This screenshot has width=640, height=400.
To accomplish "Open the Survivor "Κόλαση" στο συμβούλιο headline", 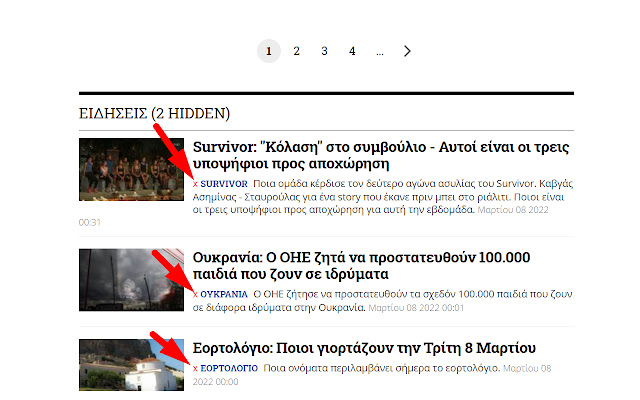I will (381, 155).
